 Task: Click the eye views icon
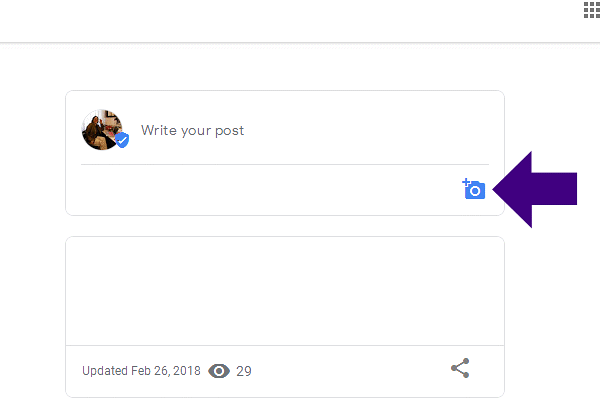(219, 371)
